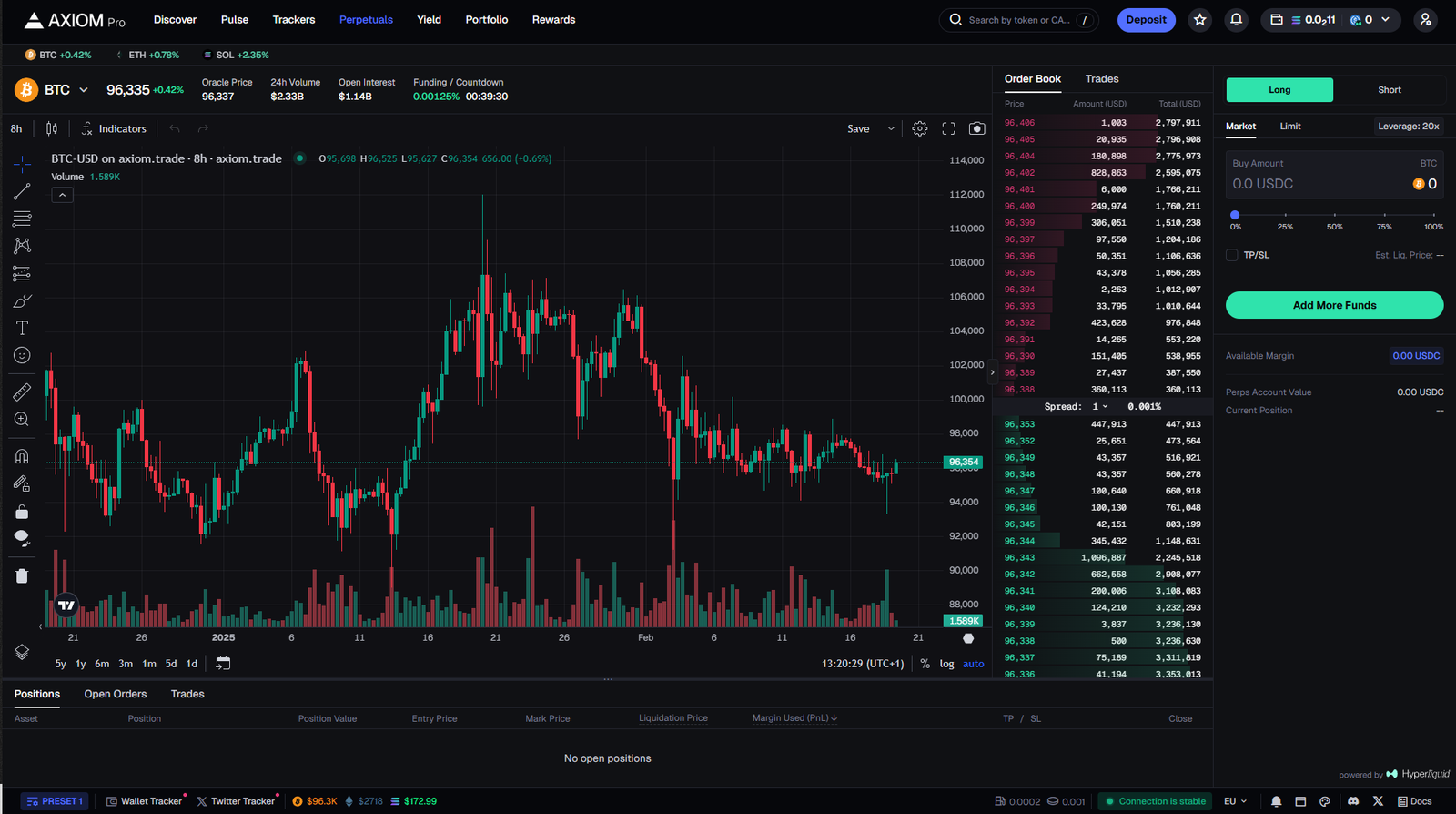The width and height of the screenshot is (1456, 814).
Task: Activate the chart zoom-in tool
Action: tap(22, 419)
